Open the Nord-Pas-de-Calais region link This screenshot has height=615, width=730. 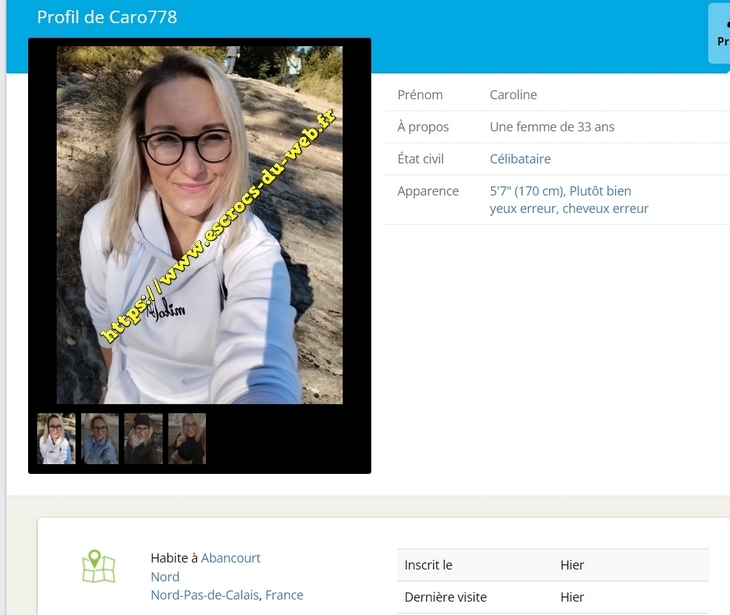[205, 595]
